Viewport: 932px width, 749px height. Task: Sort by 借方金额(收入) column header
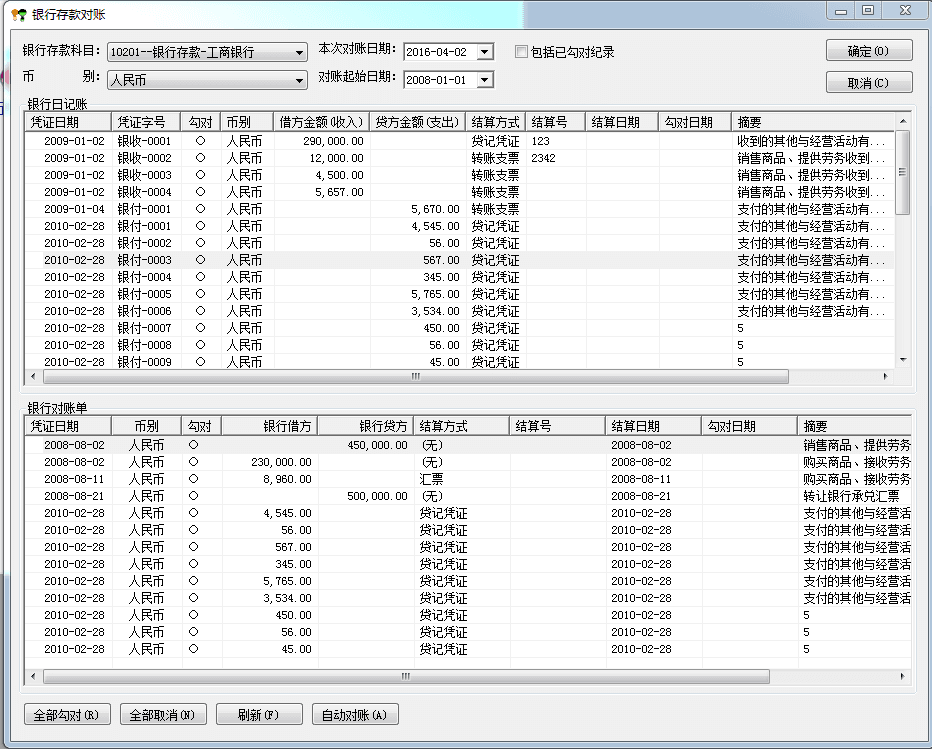pos(321,122)
